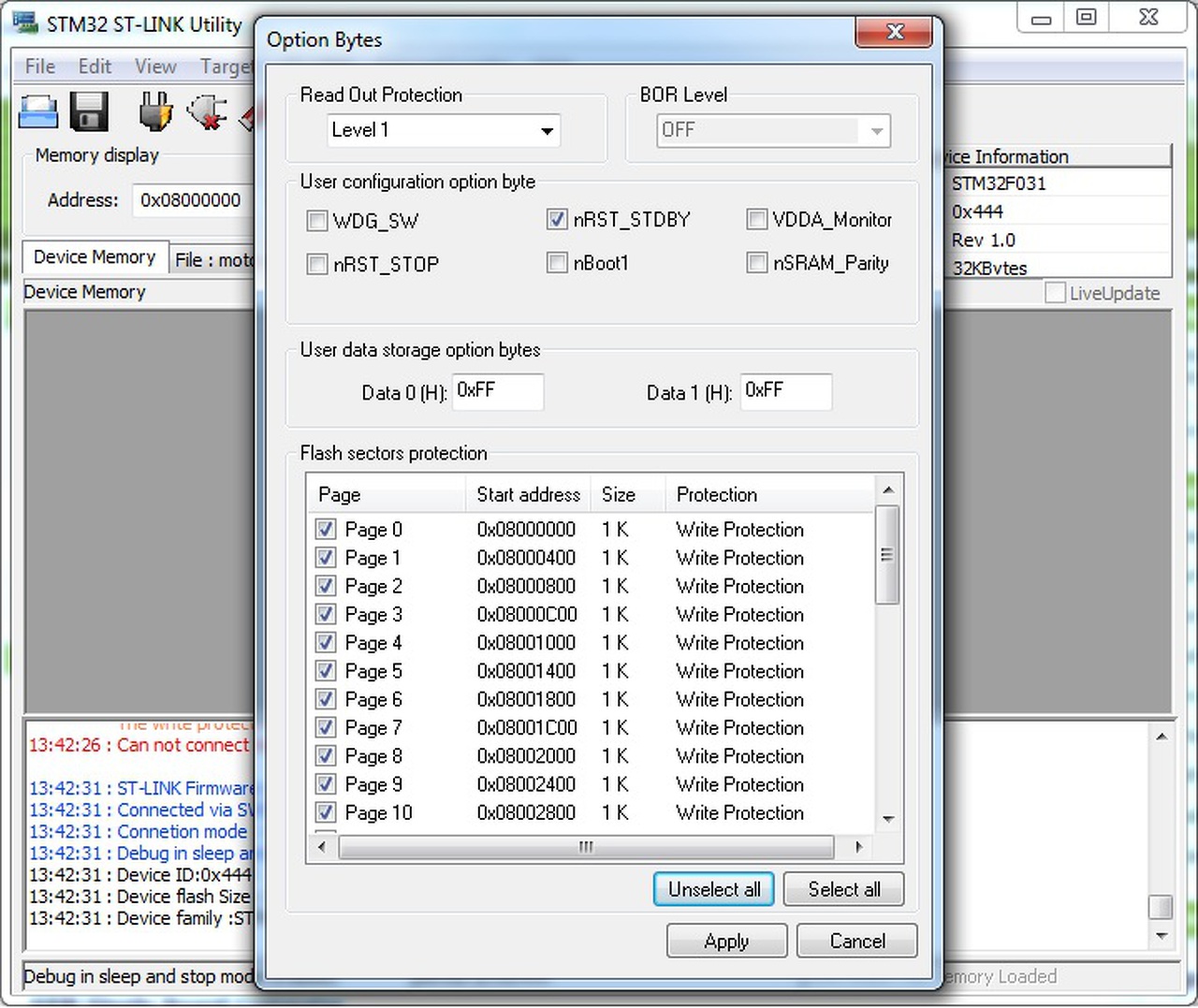This screenshot has width=1198, height=1008.
Task: Select the address 0x08002800 cell
Action: pyautogui.click(x=526, y=812)
